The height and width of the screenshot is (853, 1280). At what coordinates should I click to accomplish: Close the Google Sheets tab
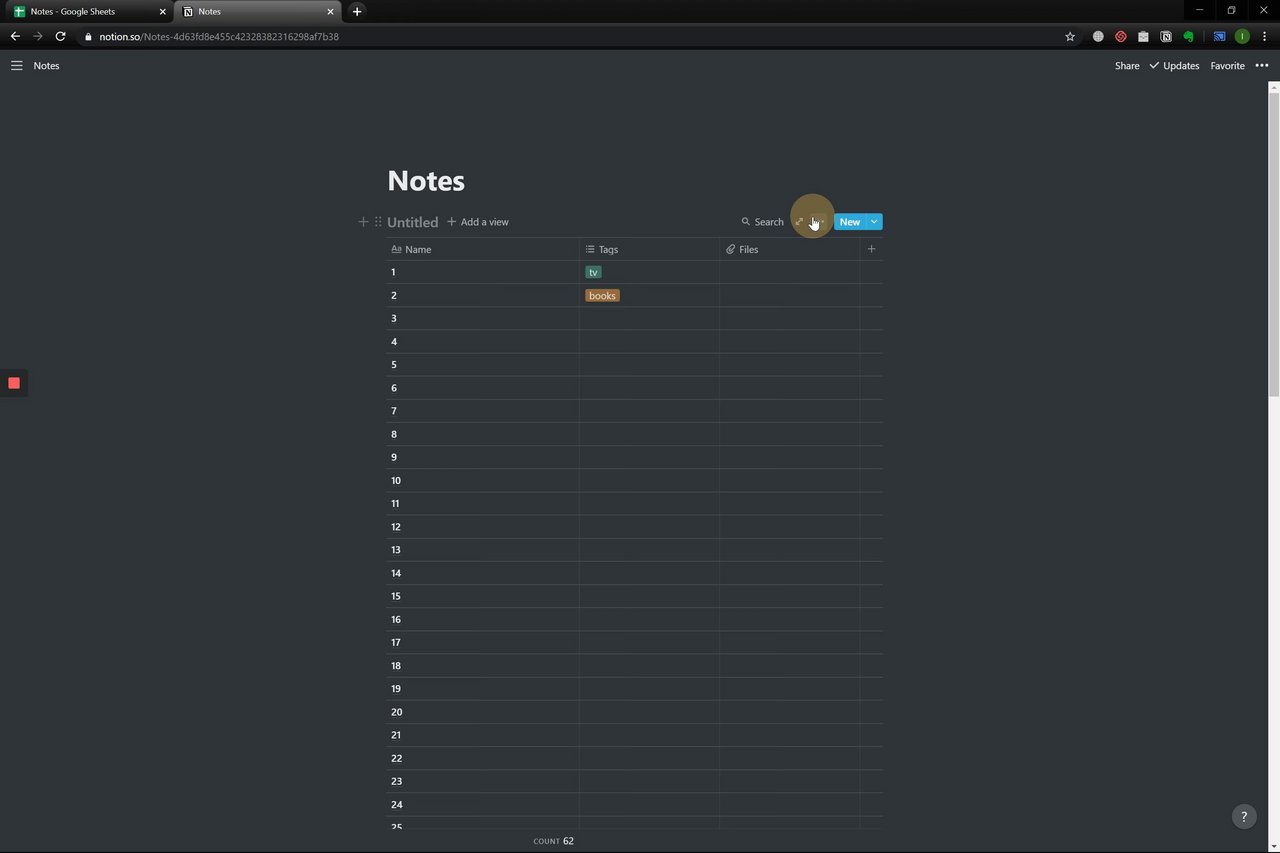tap(163, 11)
